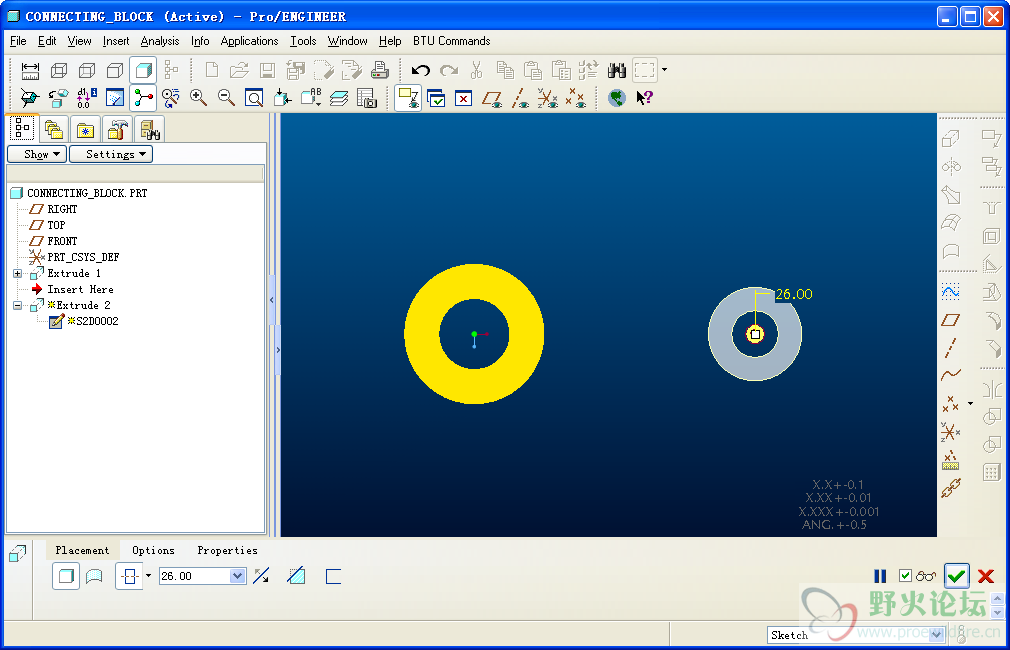Screen dimensions: 1010x650
Task: Select the FRONT datum plane in tree
Action: click(x=62, y=241)
